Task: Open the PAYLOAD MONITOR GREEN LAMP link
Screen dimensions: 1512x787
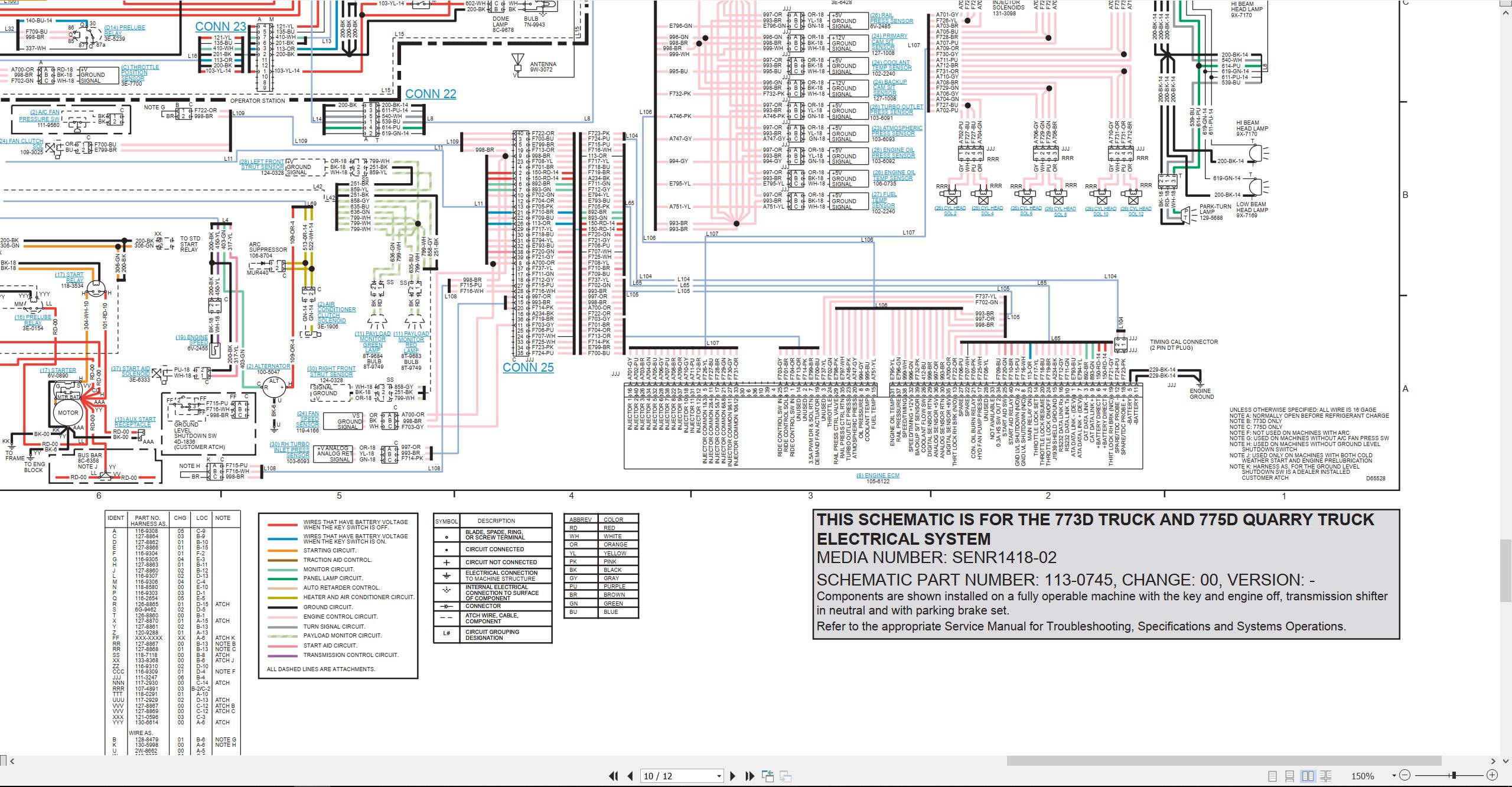Action: pyautogui.click(x=373, y=342)
